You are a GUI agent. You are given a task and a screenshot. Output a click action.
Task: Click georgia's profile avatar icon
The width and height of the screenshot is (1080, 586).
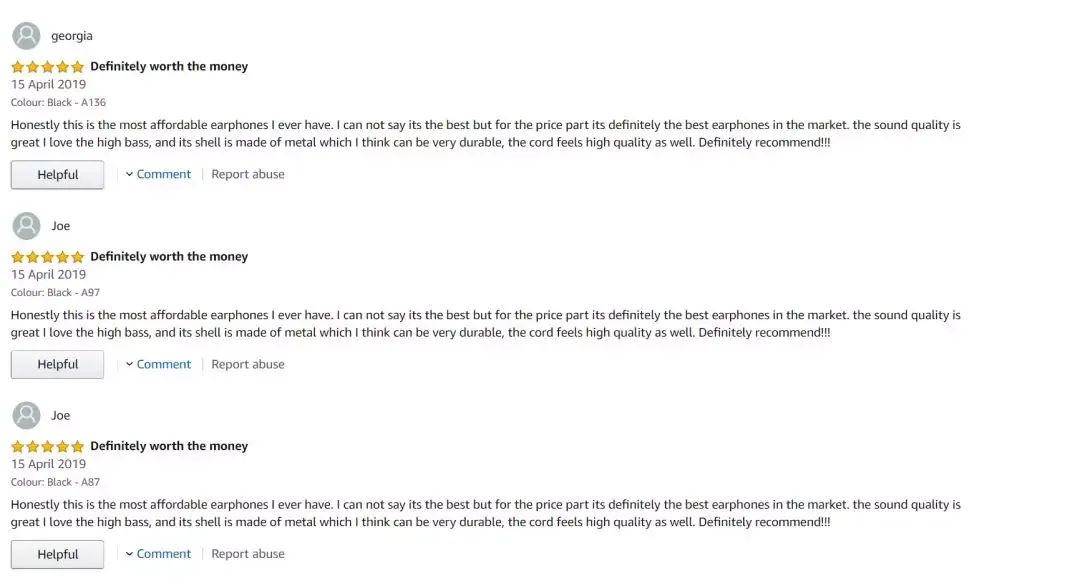26,36
